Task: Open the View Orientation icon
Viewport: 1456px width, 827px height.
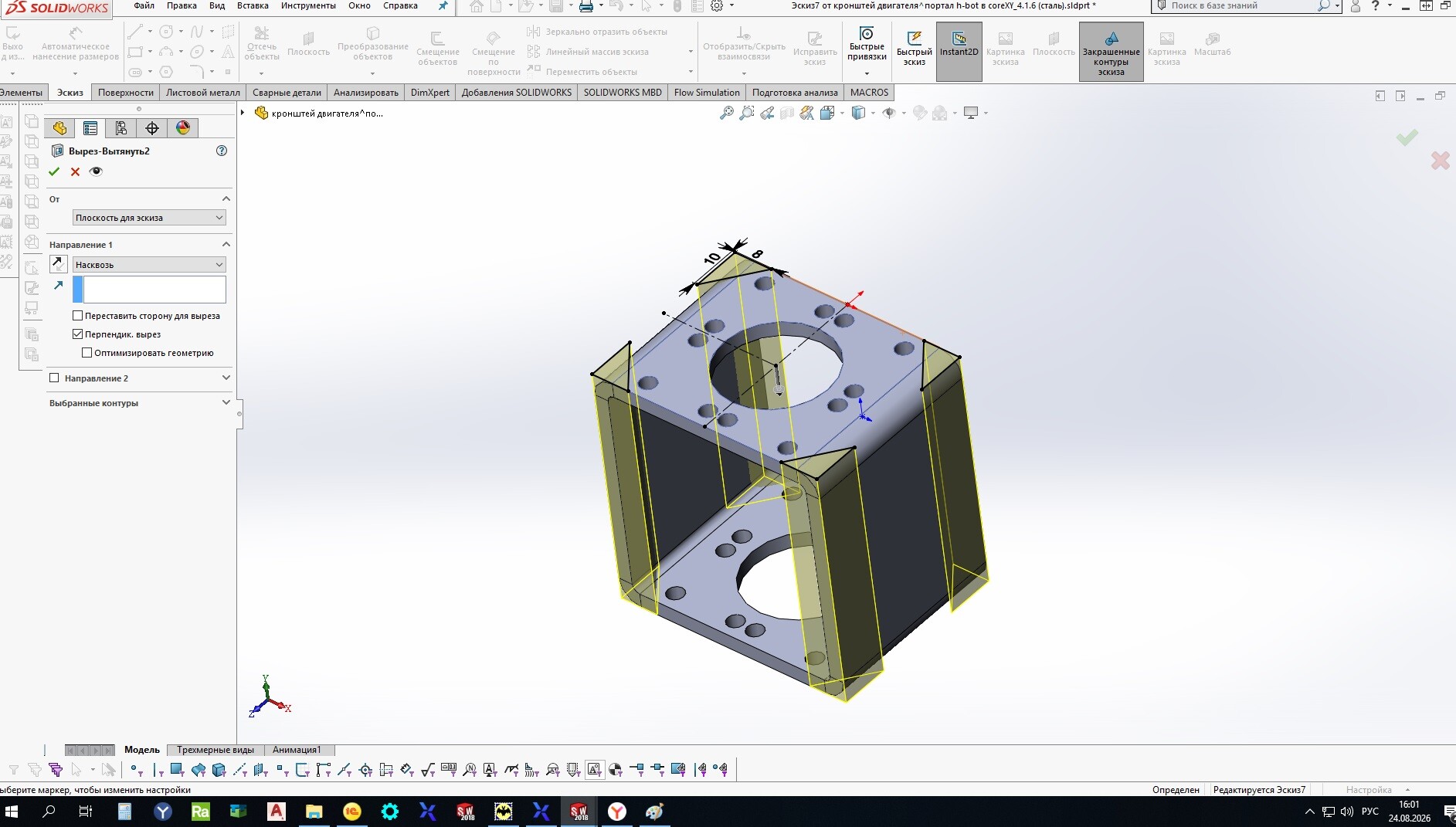Action: tap(827, 114)
